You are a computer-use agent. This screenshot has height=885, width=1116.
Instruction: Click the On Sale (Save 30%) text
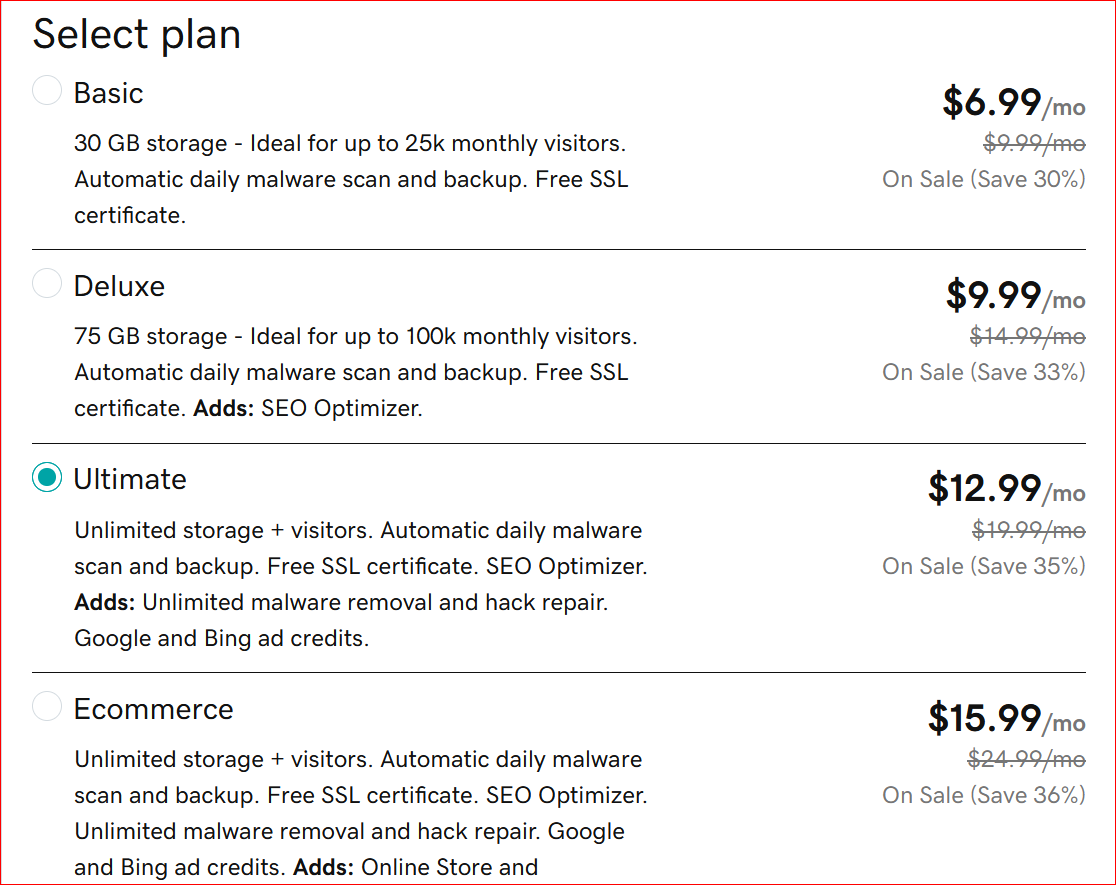983,179
